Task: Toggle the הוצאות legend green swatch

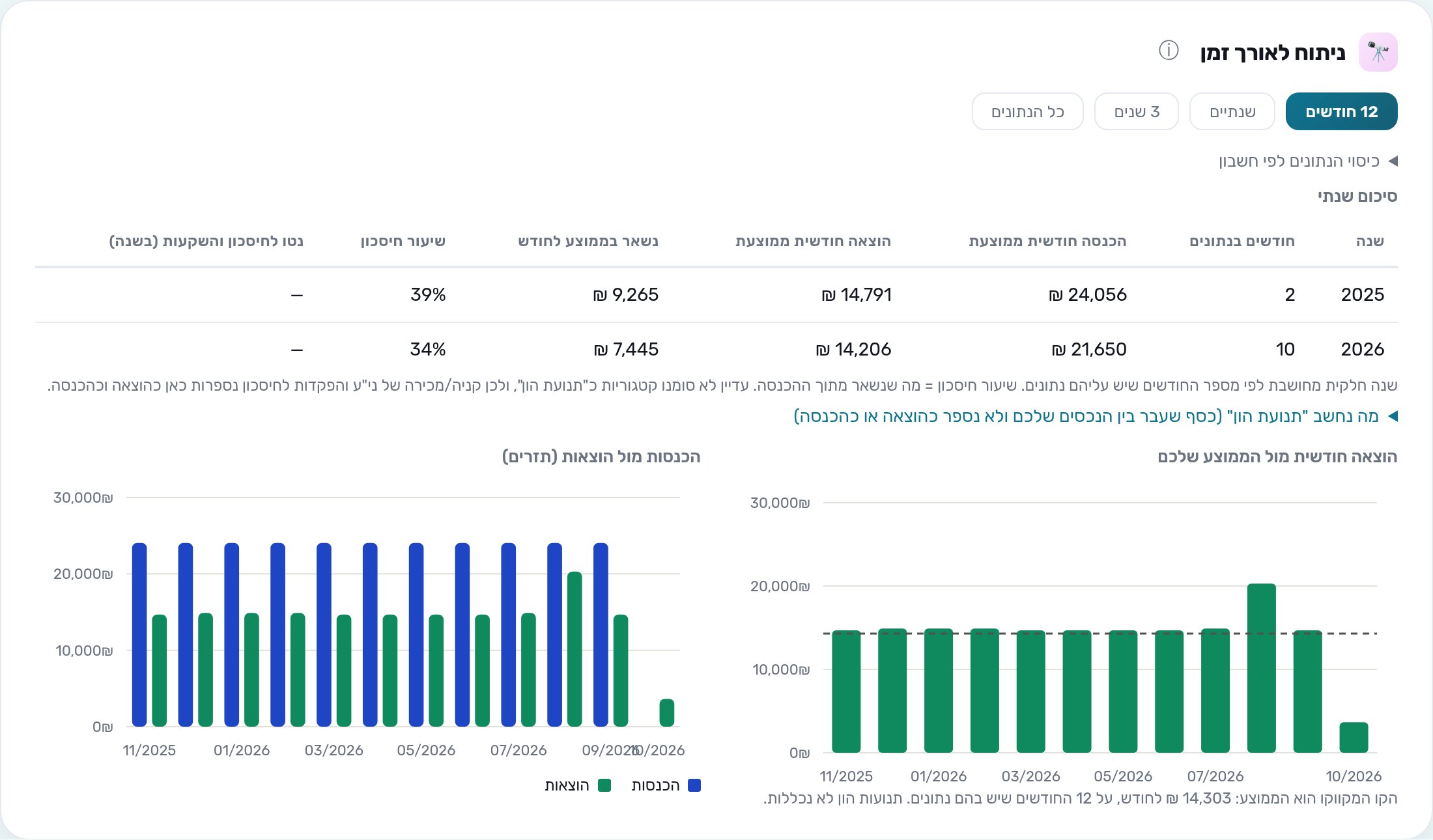Action: pyautogui.click(x=604, y=785)
